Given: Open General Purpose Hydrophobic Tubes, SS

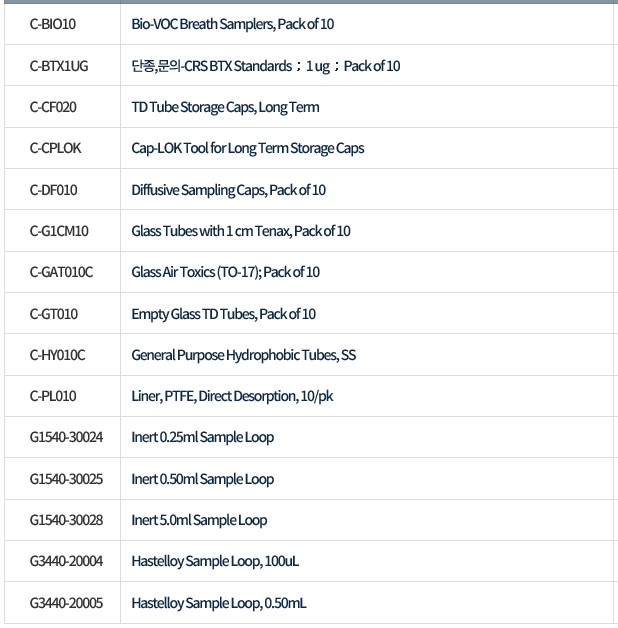Looking at the screenshot, I should (x=244, y=355).
